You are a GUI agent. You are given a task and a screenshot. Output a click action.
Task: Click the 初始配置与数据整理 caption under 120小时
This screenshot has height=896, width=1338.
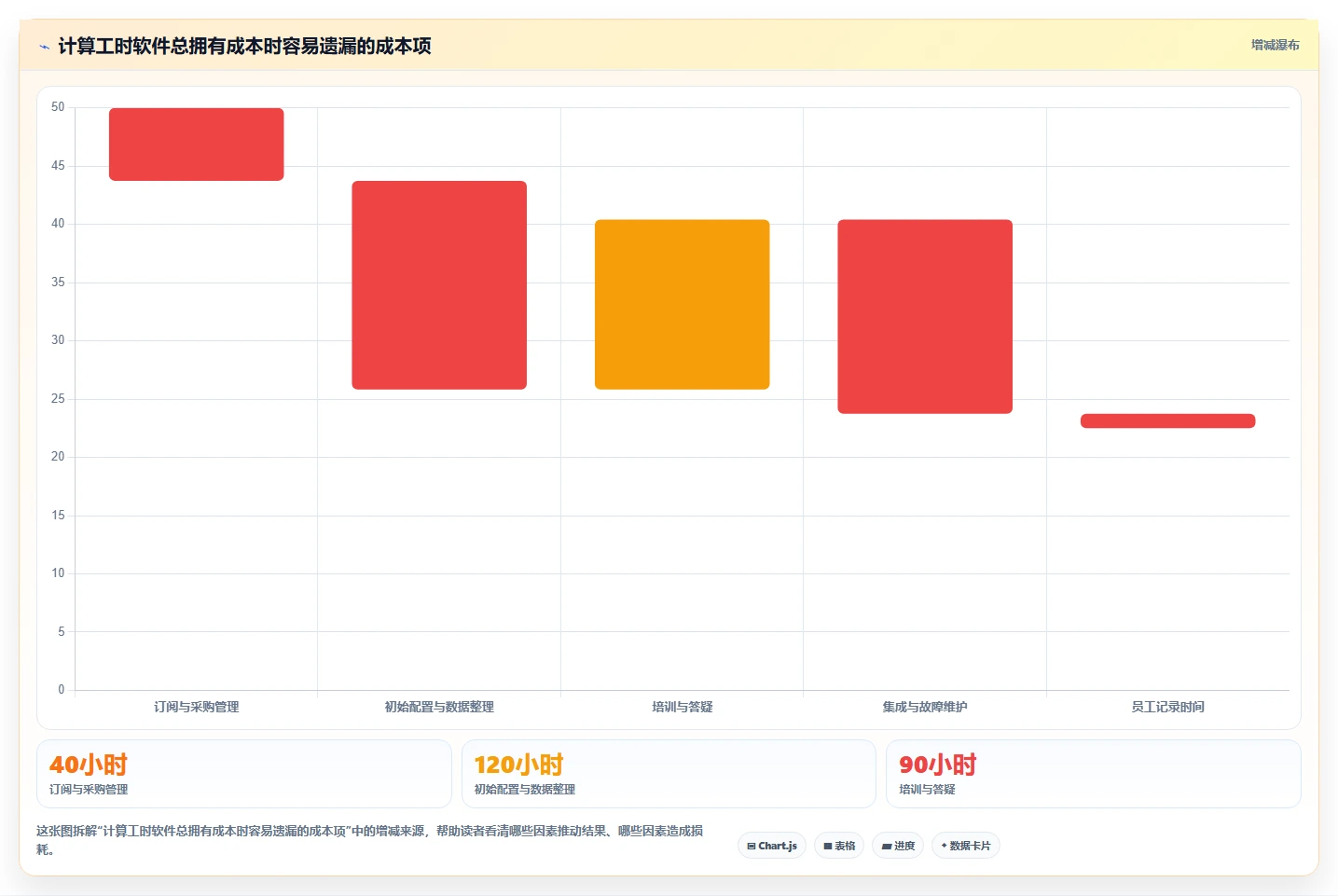coord(525,789)
